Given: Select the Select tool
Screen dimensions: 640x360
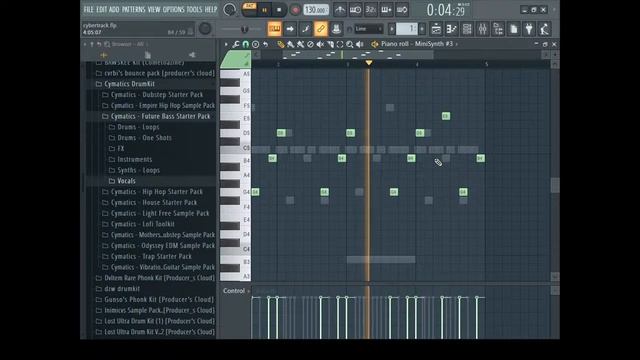Looking at the screenshot, I should coord(340,44).
